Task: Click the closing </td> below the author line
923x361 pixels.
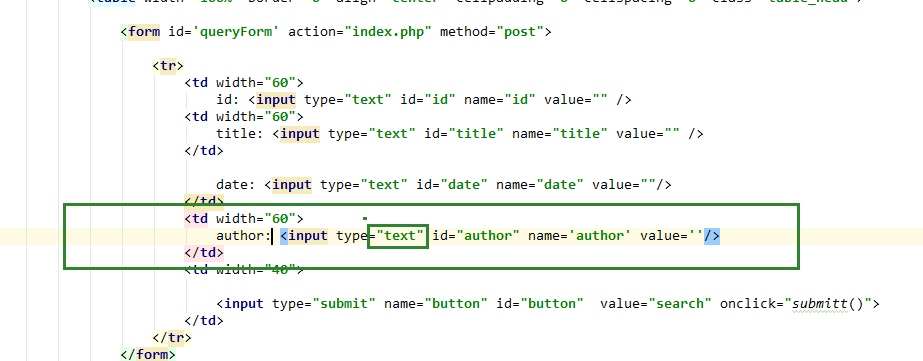Action: [x=204, y=253]
